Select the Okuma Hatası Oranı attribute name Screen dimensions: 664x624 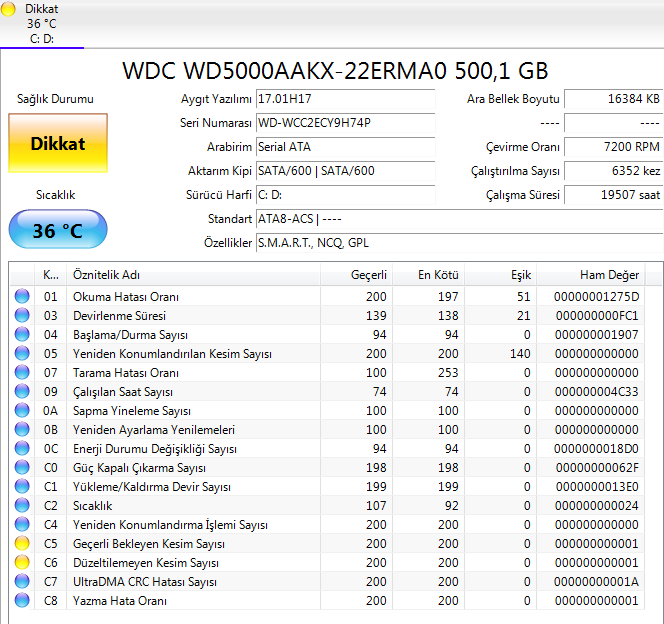click(126, 297)
